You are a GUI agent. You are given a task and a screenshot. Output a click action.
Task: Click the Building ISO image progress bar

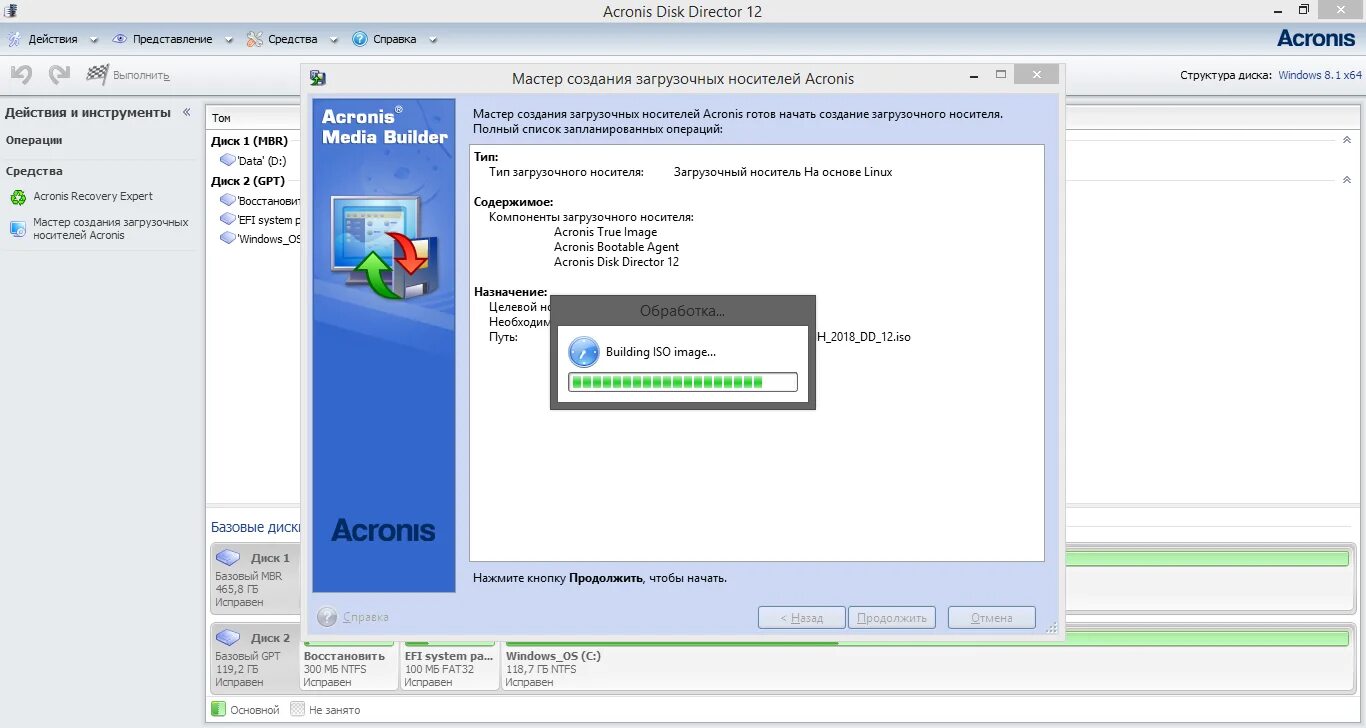pos(683,382)
